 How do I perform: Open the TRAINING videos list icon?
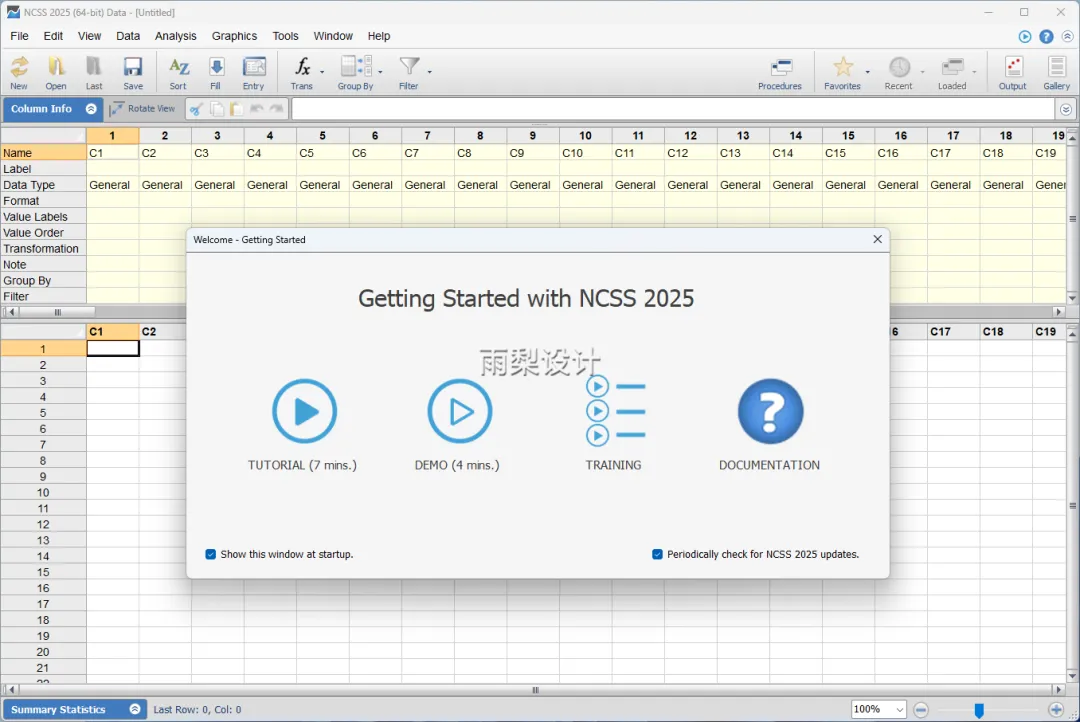[615, 411]
